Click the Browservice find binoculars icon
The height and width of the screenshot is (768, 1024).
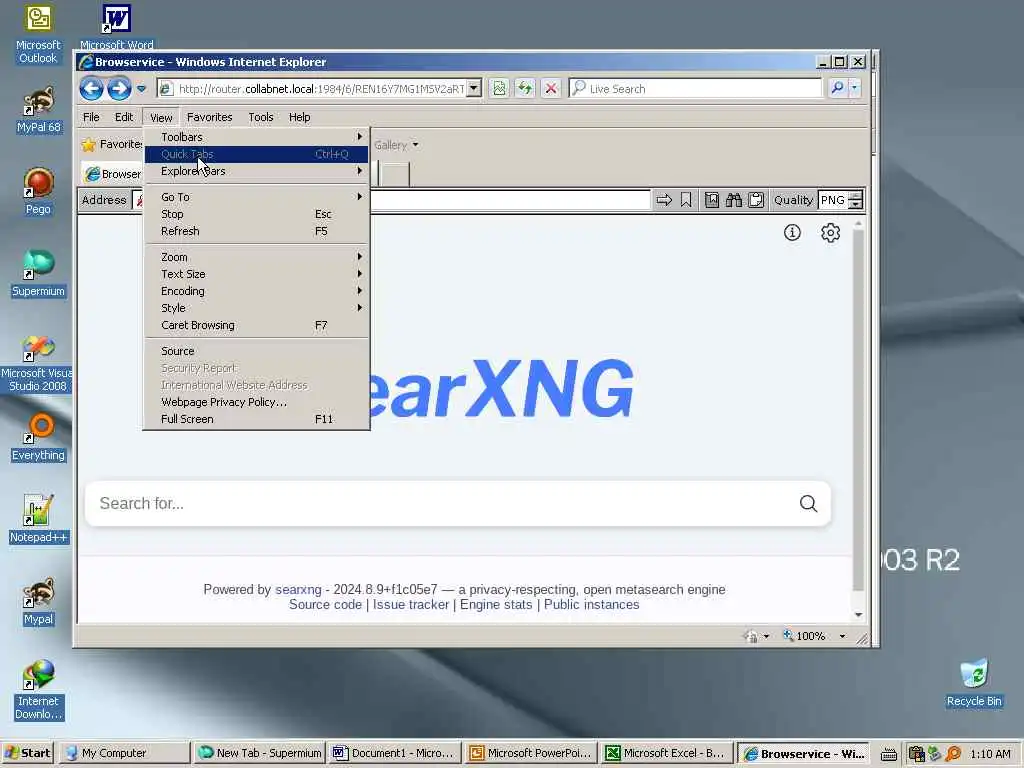pyautogui.click(x=734, y=200)
